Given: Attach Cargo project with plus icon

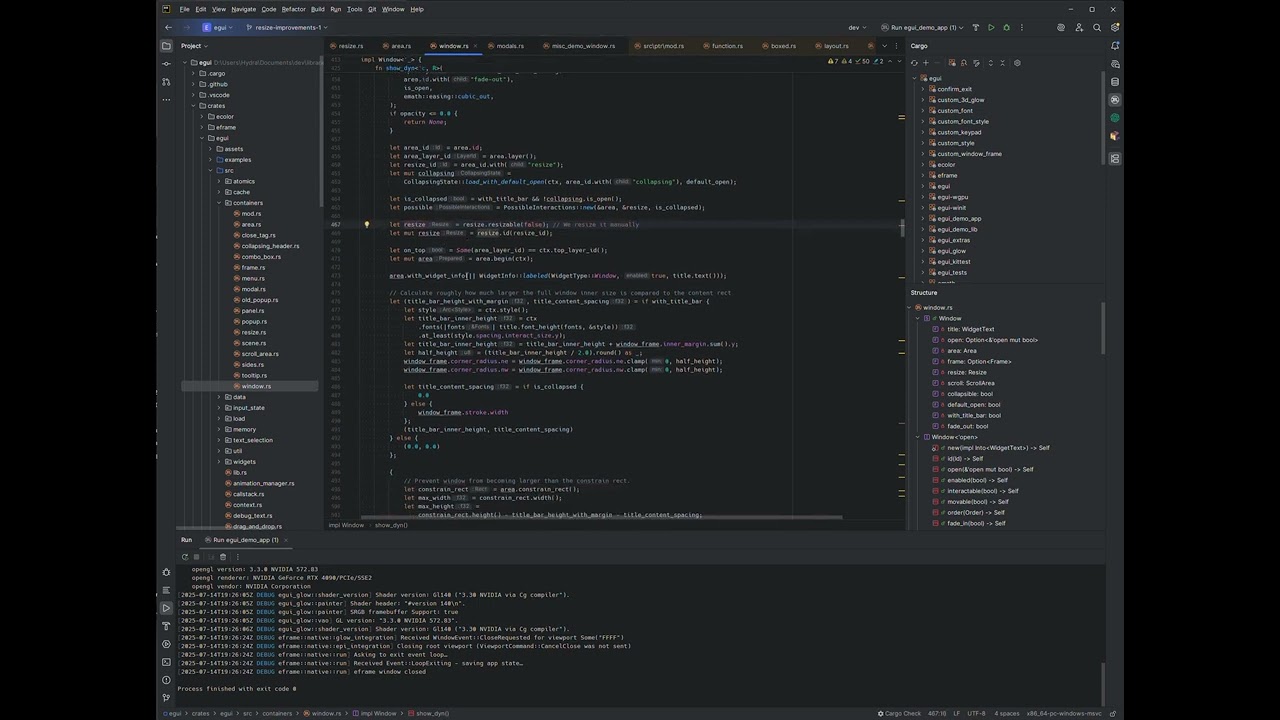Looking at the screenshot, I should tap(926, 63).
